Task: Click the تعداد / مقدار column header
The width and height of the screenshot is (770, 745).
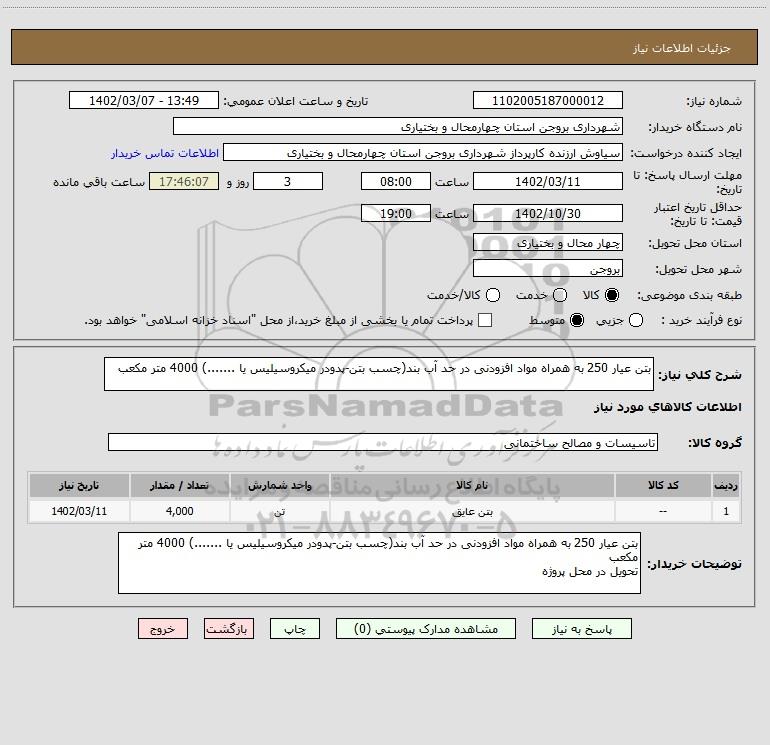Action: click(x=179, y=485)
